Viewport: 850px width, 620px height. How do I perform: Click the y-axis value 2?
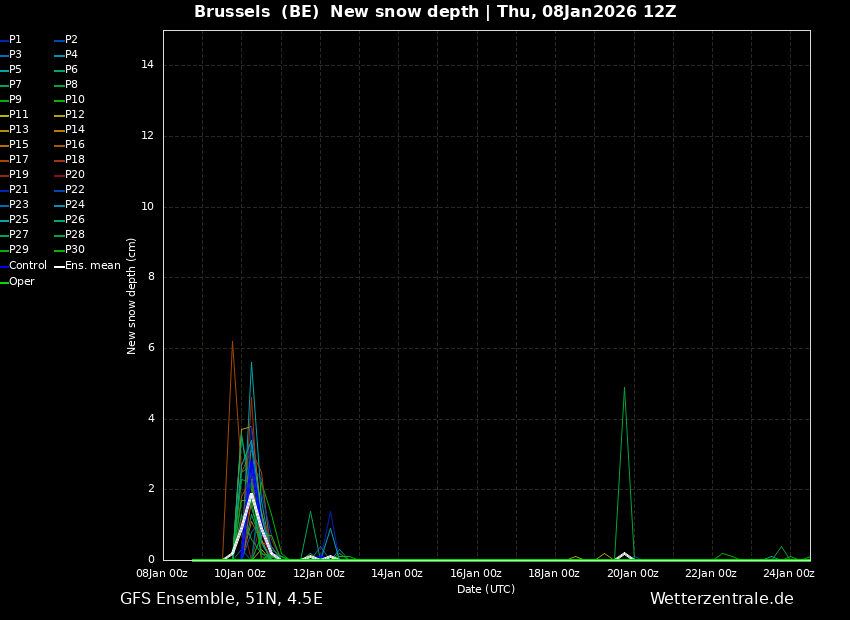point(151,489)
